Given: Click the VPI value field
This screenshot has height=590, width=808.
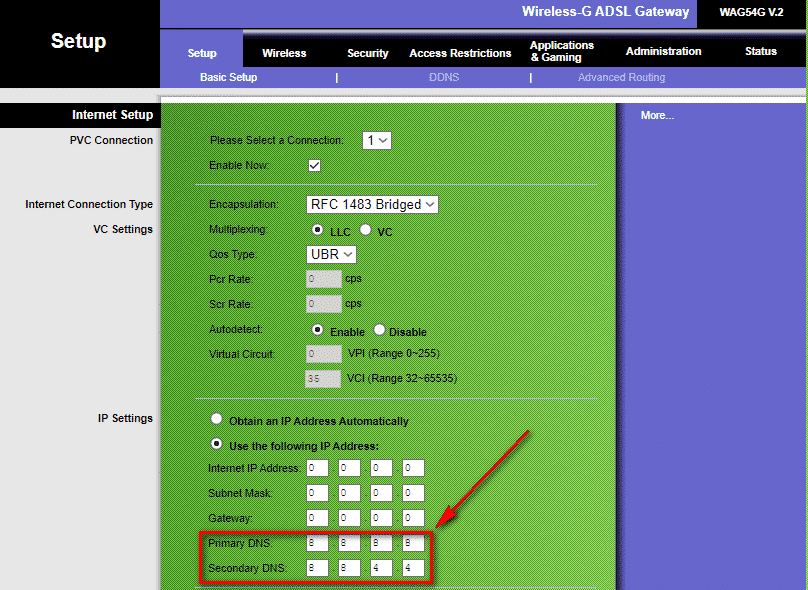Looking at the screenshot, I should point(324,354).
